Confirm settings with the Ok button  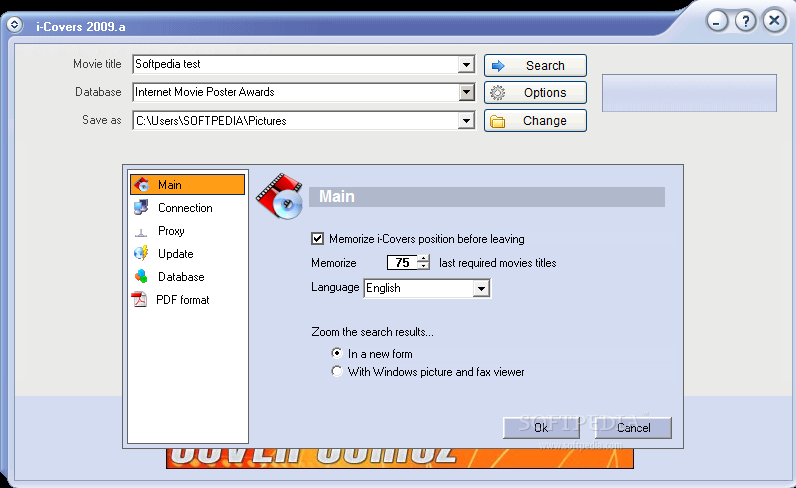541,428
